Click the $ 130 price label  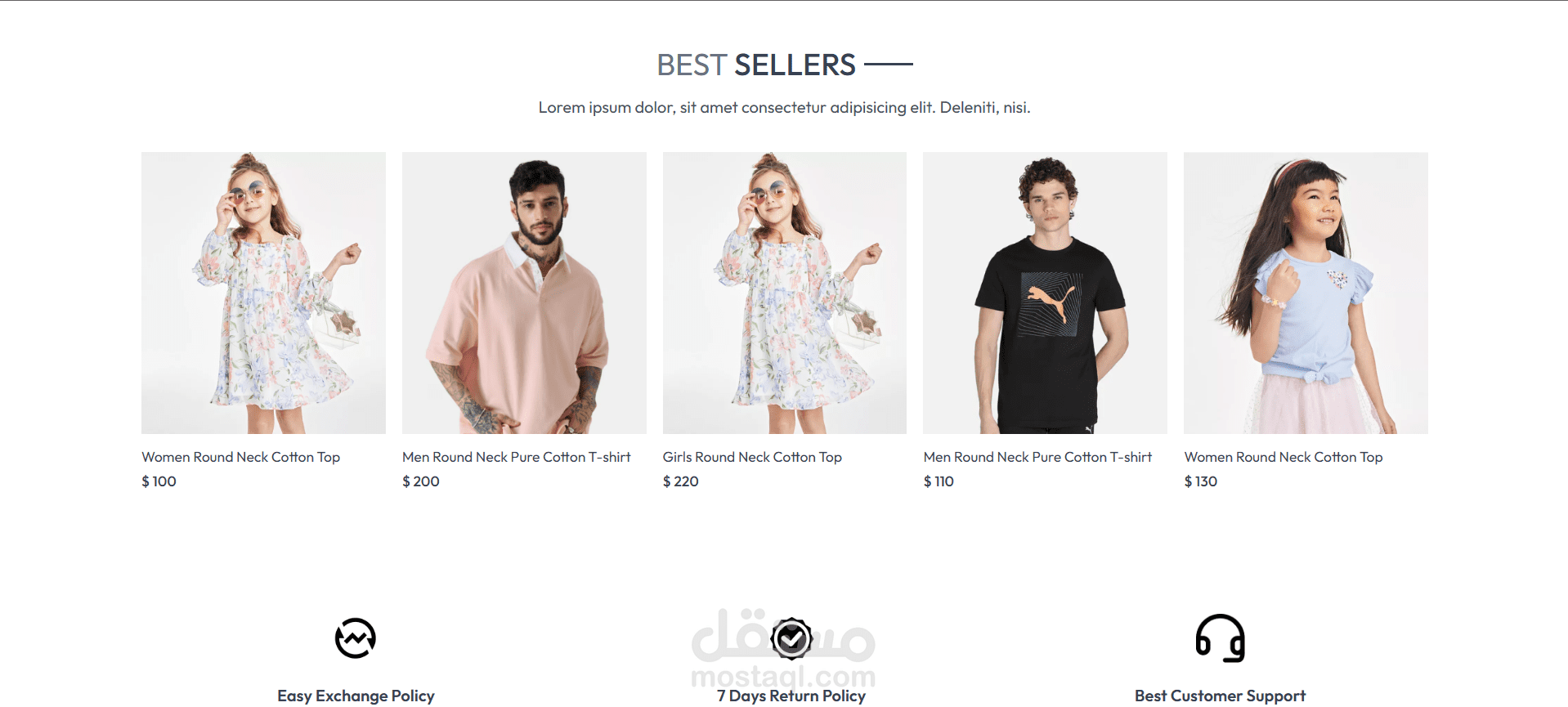click(1201, 481)
